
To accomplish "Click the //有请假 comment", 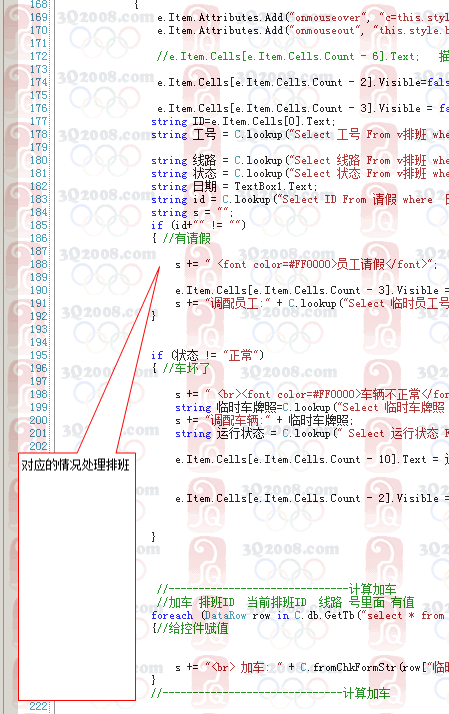I will click(x=187, y=238).
